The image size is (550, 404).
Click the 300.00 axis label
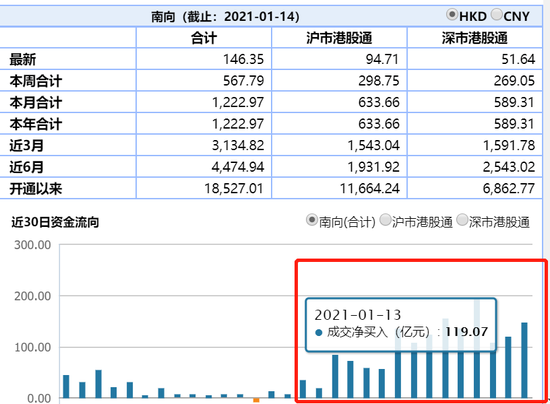point(33,245)
